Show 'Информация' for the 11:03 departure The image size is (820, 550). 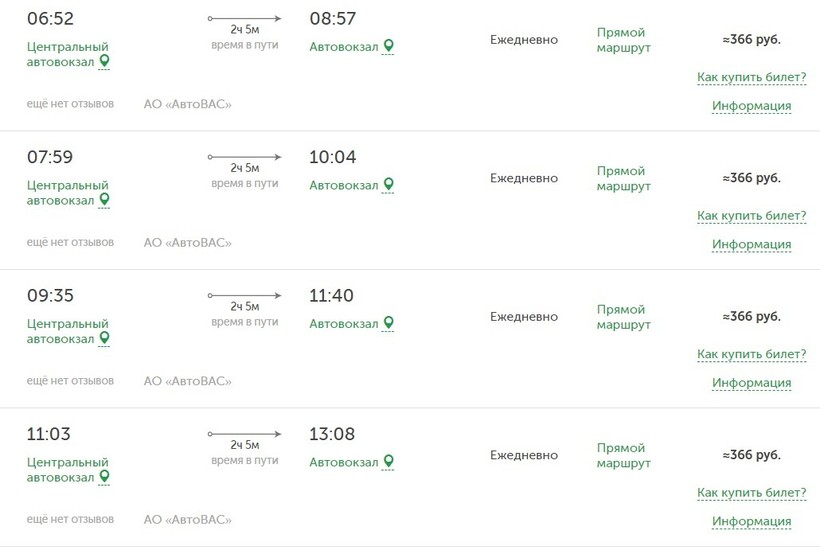coord(751,522)
